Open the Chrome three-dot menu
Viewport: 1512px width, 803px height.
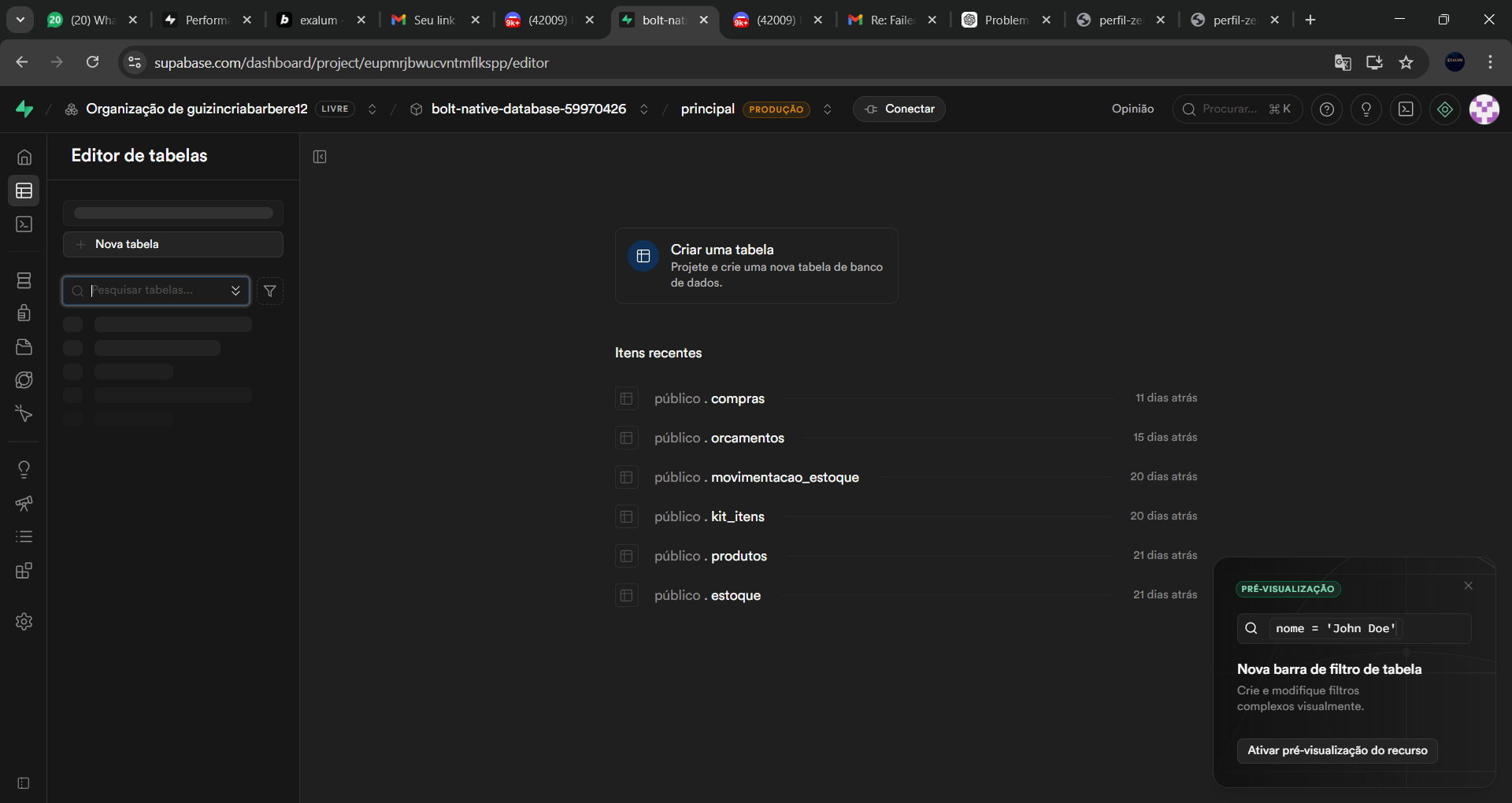[1490, 62]
